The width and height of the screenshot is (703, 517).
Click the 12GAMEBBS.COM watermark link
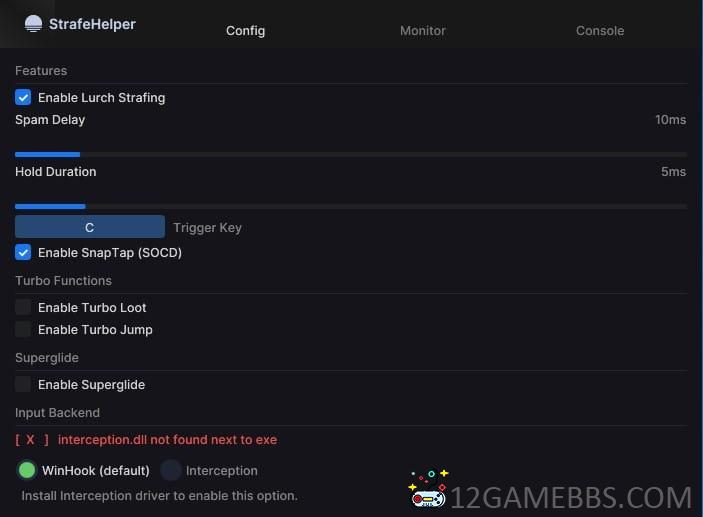pyautogui.click(x=571, y=498)
